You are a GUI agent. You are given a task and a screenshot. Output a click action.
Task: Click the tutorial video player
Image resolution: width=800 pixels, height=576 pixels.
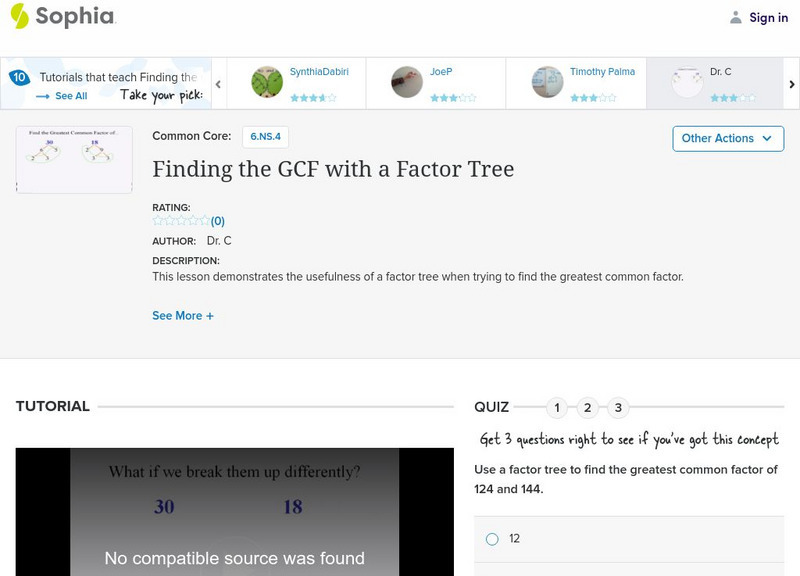click(x=234, y=511)
